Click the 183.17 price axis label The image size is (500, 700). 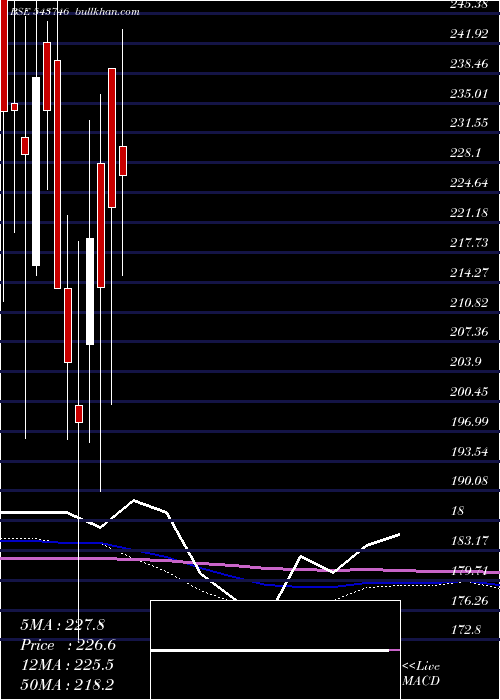click(469, 542)
